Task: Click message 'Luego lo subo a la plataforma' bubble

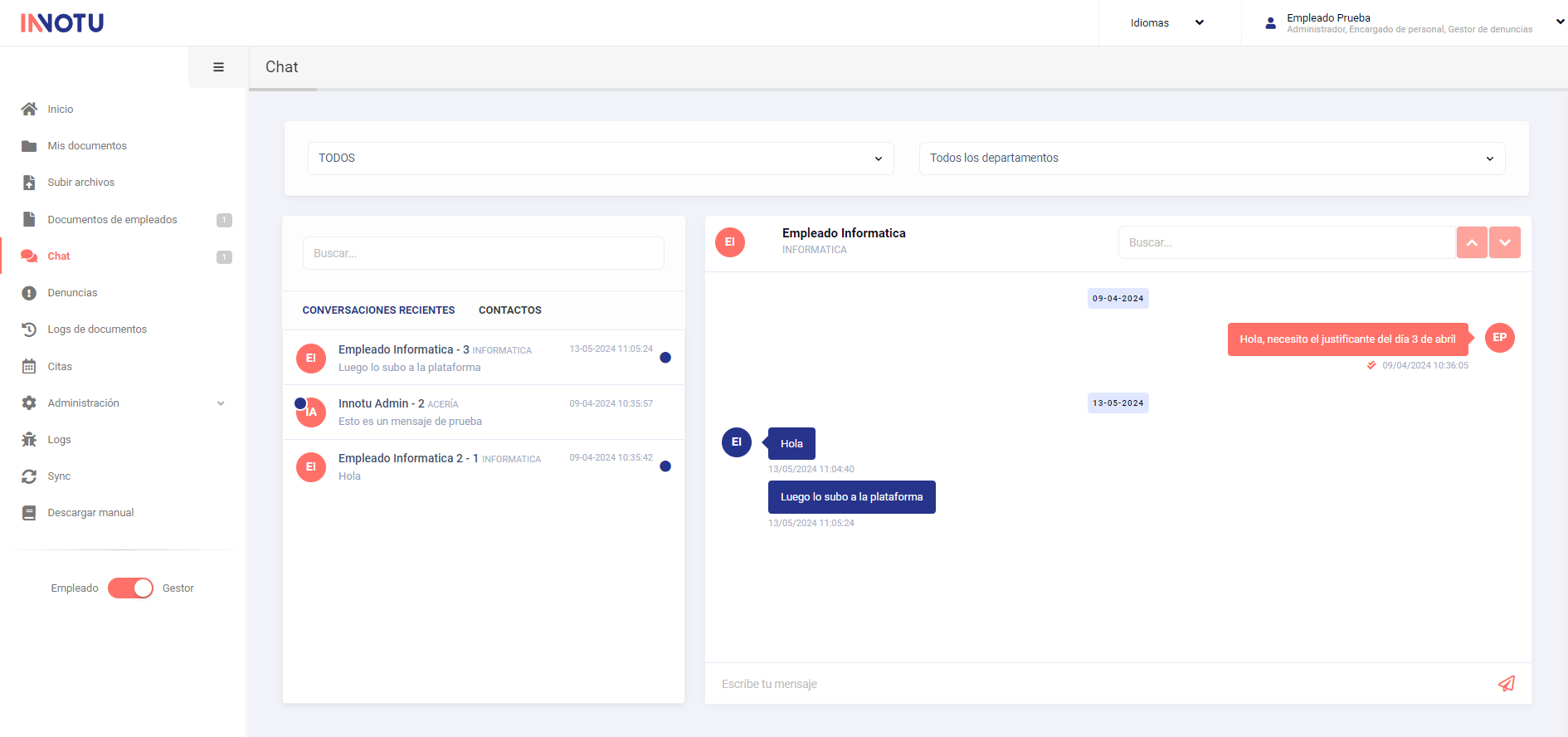Action: coord(852,497)
